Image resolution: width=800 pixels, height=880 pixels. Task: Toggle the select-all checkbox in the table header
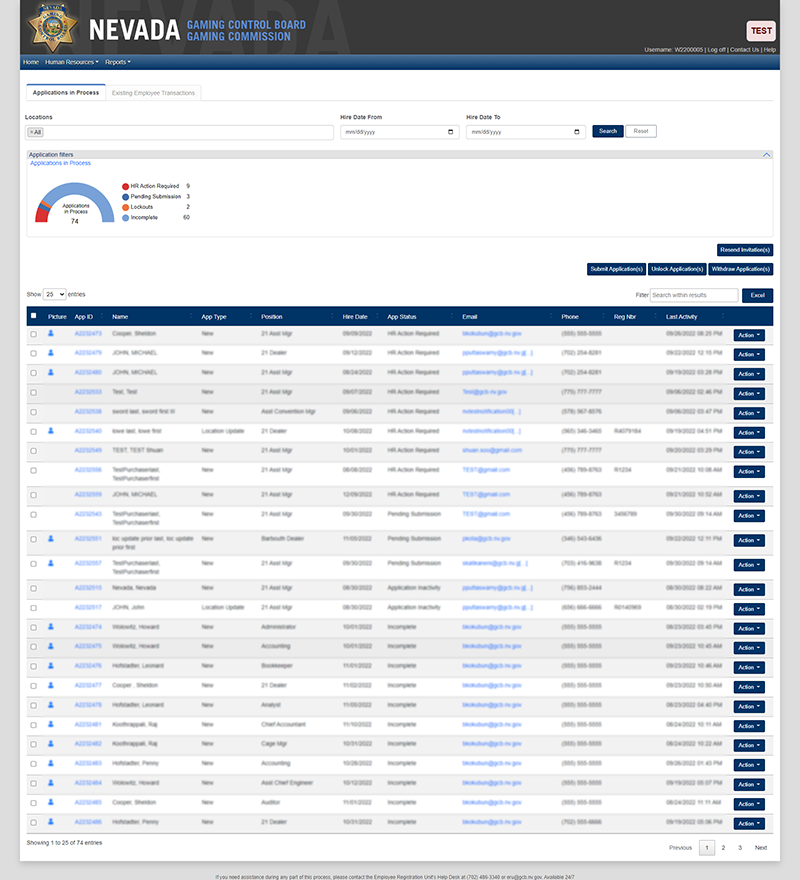point(34,316)
